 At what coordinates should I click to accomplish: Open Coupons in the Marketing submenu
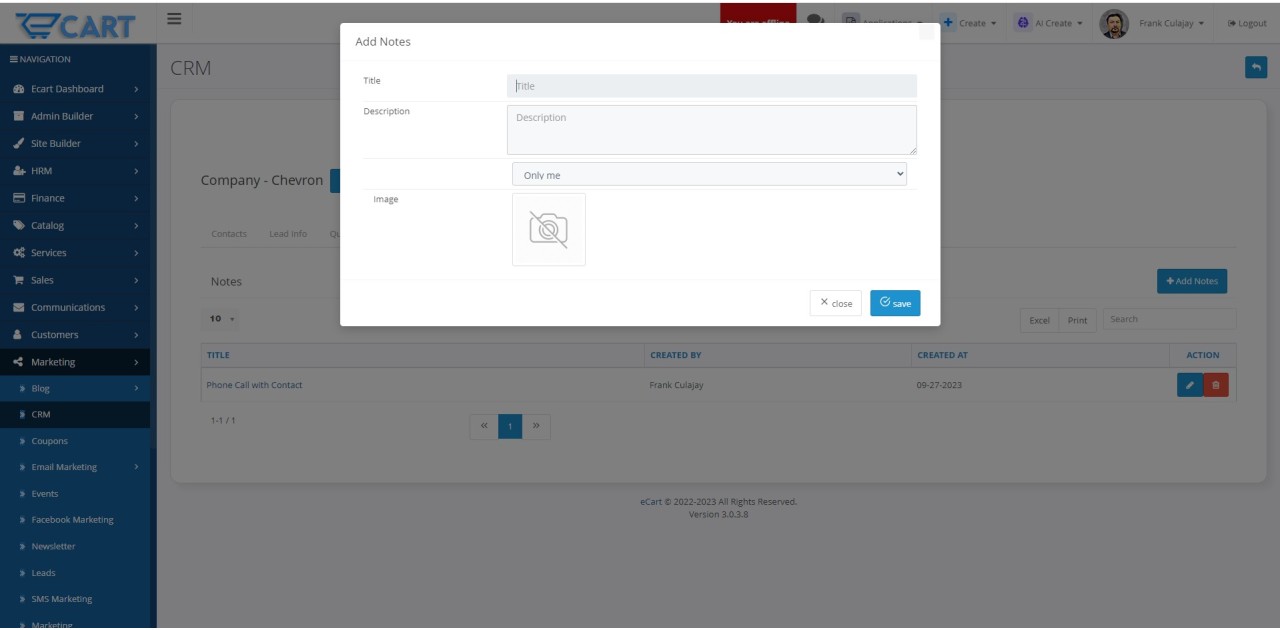pyautogui.click(x=75, y=441)
